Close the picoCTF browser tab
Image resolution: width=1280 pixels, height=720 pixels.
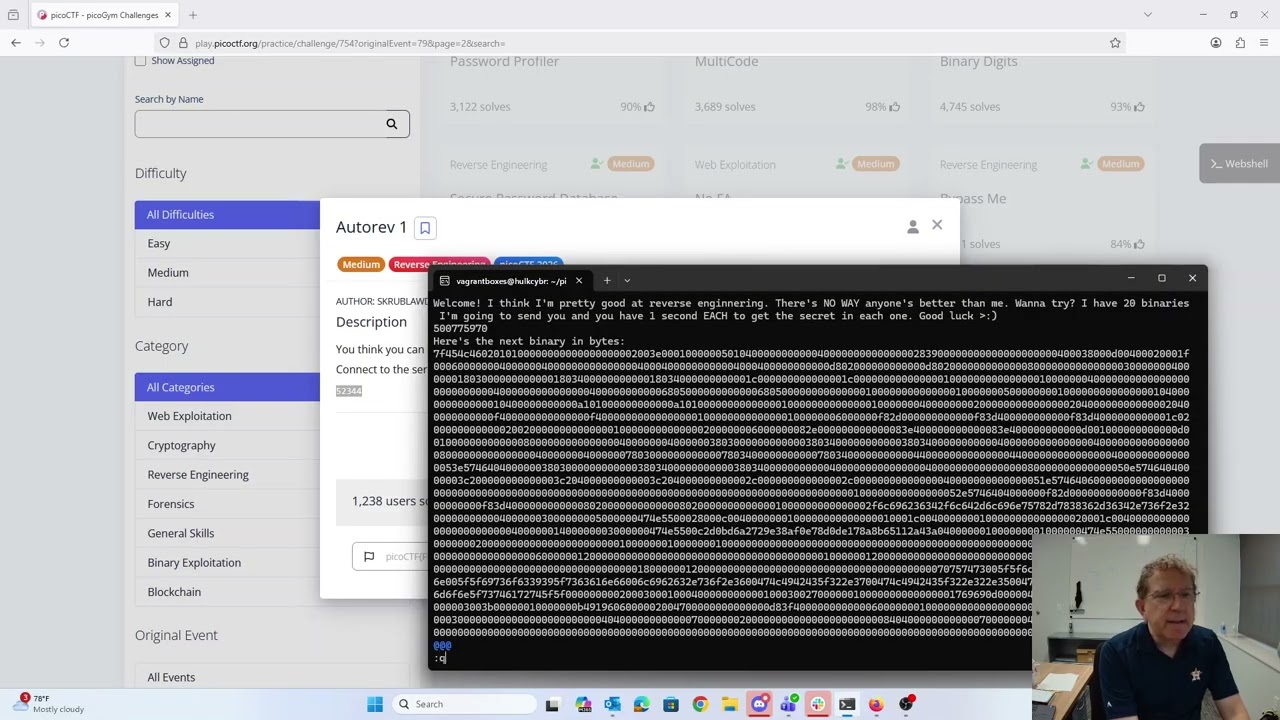[x=168, y=15]
